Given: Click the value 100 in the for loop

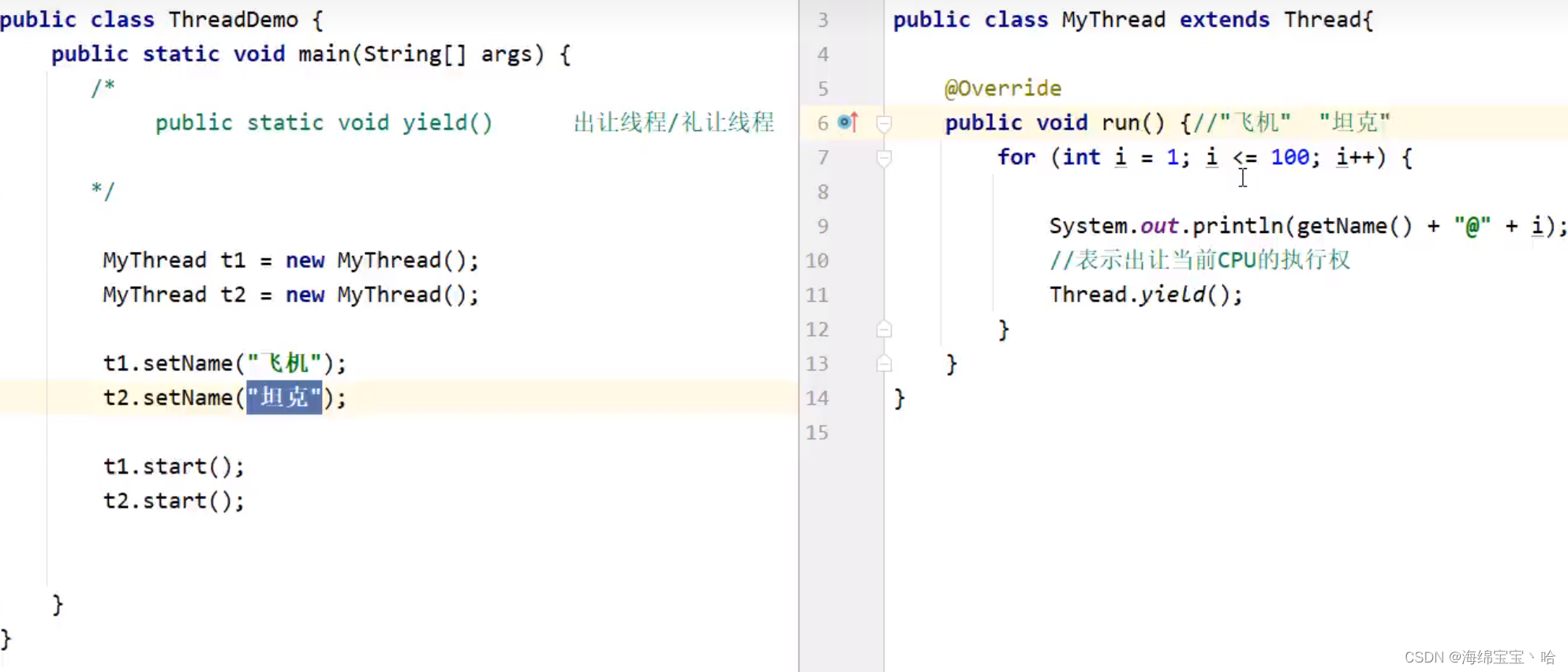Looking at the screenshot, I should click(x=1290, y=157).
